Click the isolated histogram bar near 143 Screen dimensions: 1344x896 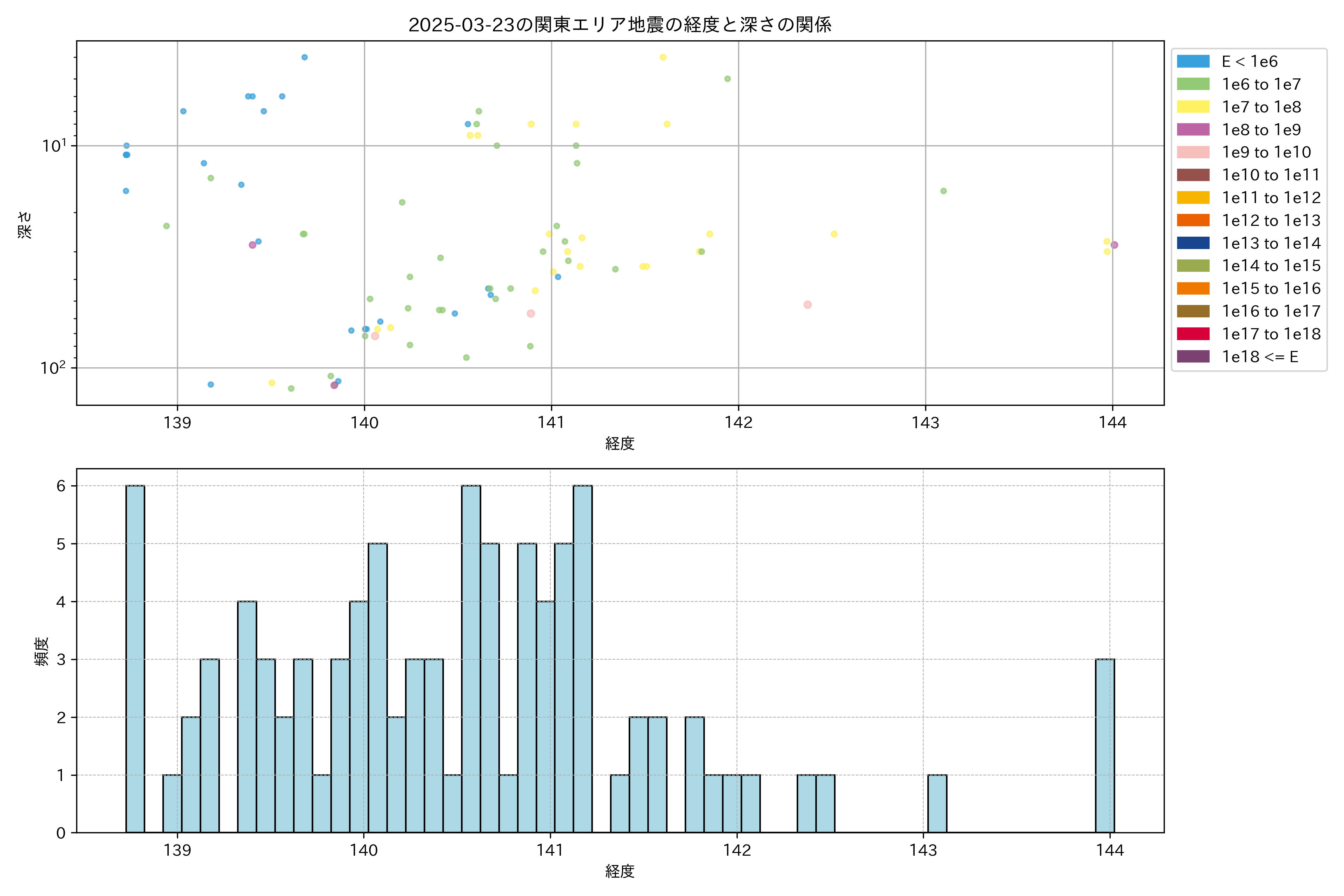pos(937,804)
